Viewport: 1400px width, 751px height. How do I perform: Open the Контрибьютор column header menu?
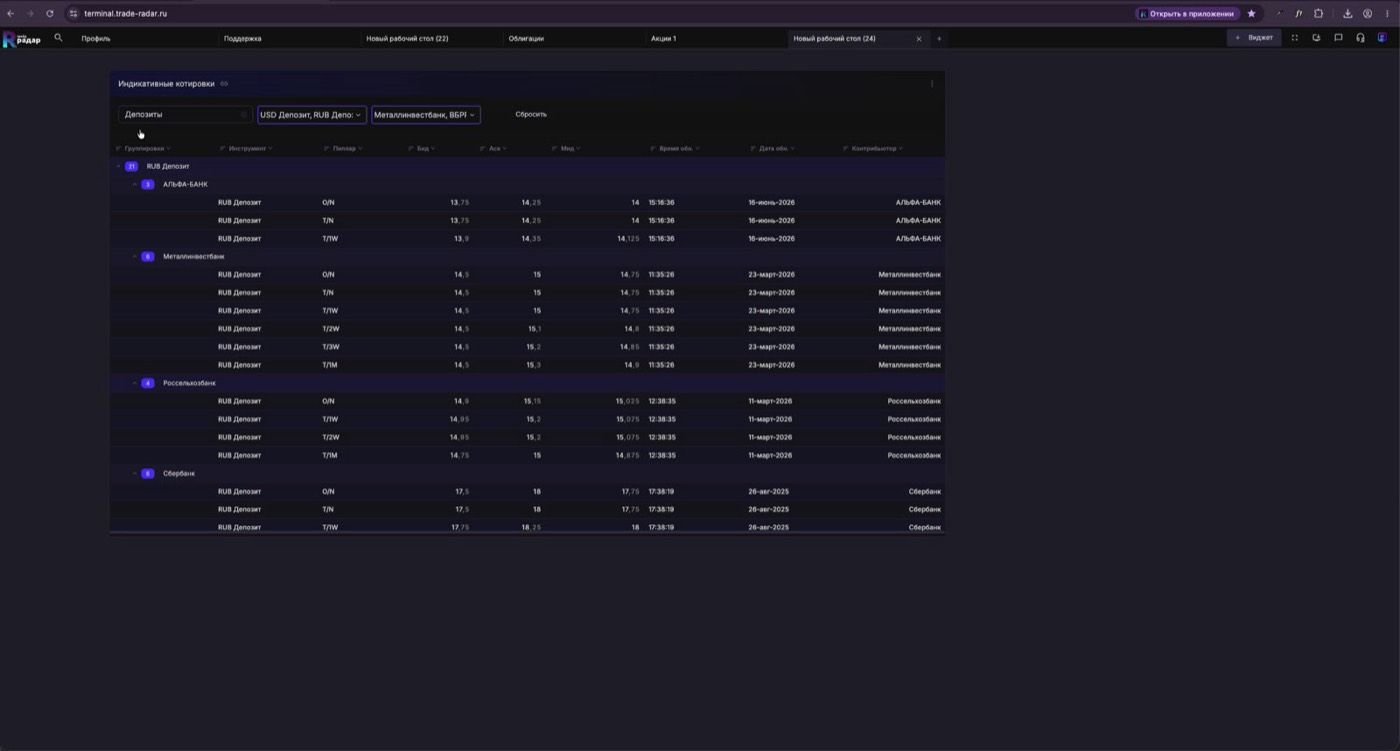pos(901,149)
